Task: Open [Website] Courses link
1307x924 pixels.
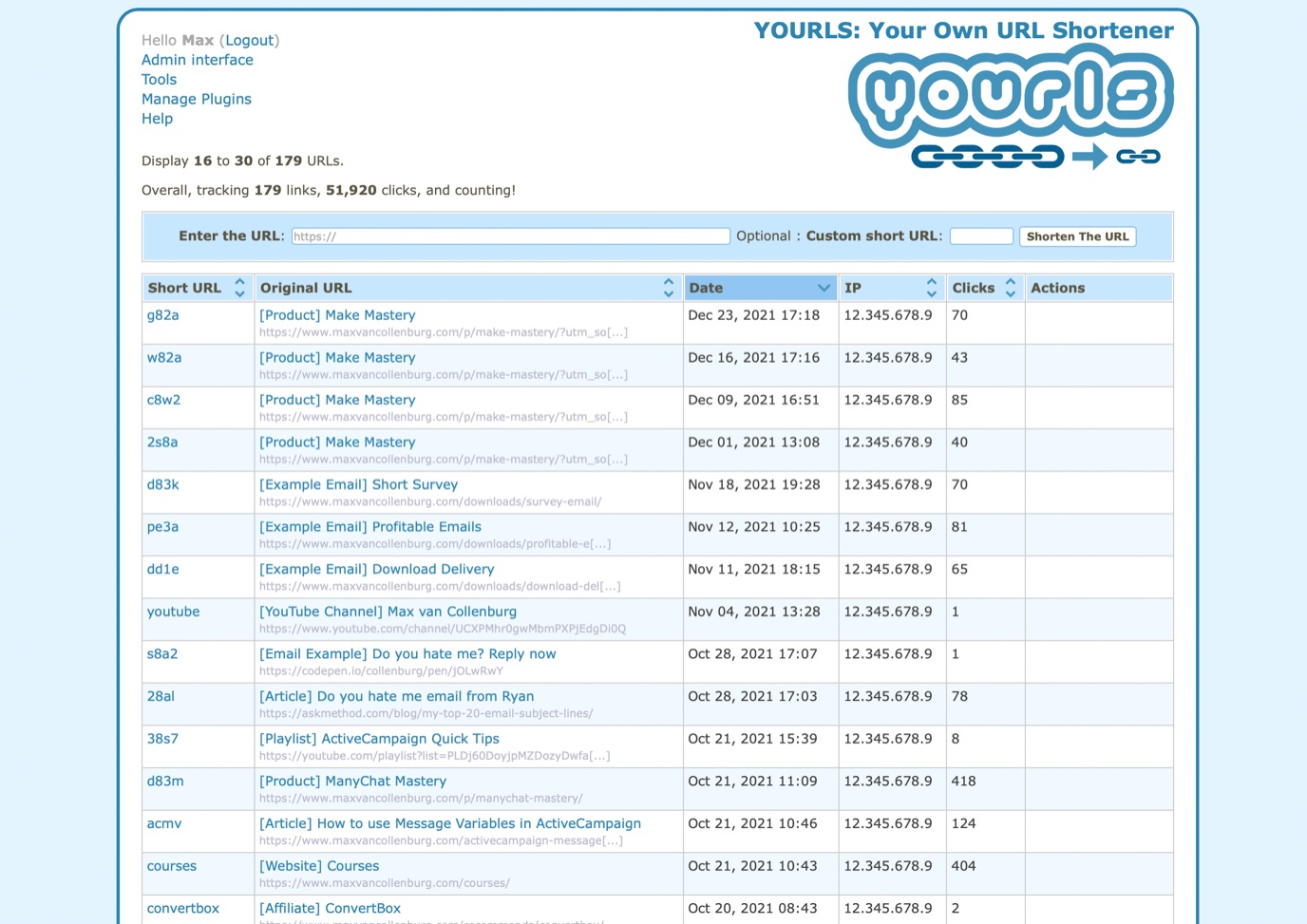Action: [x=319, y=866]
